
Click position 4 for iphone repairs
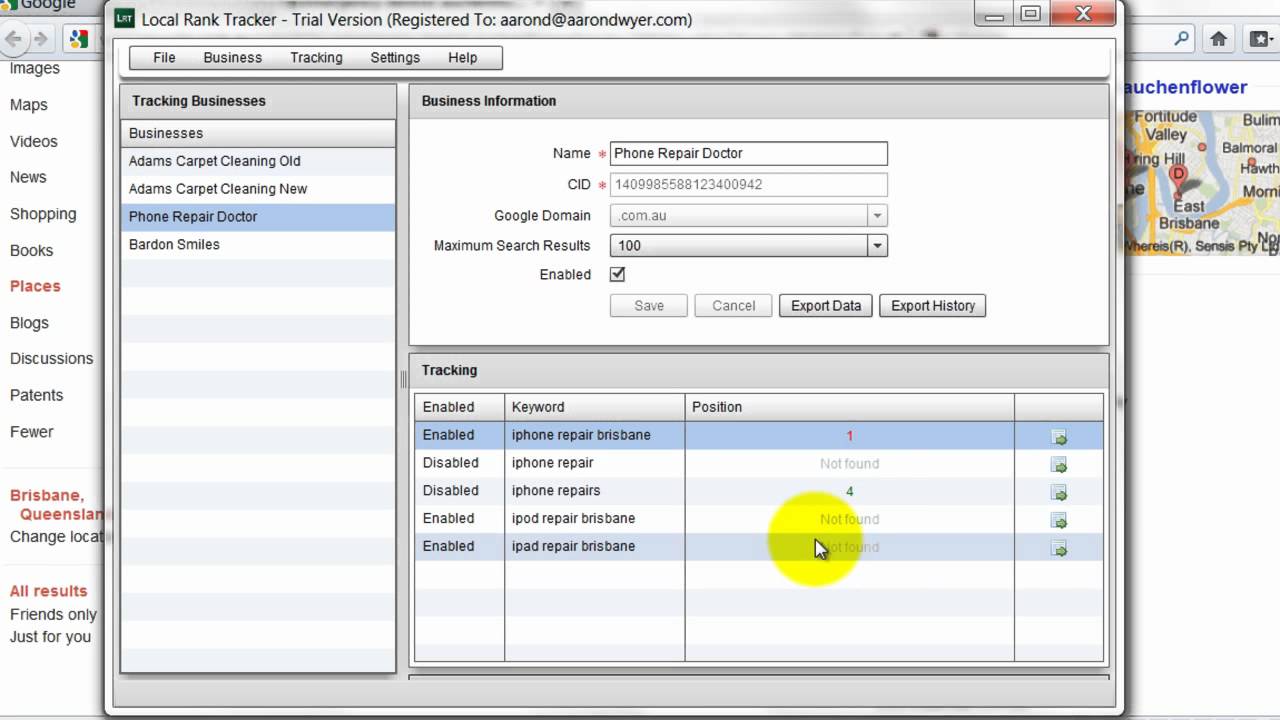(849, 491)
